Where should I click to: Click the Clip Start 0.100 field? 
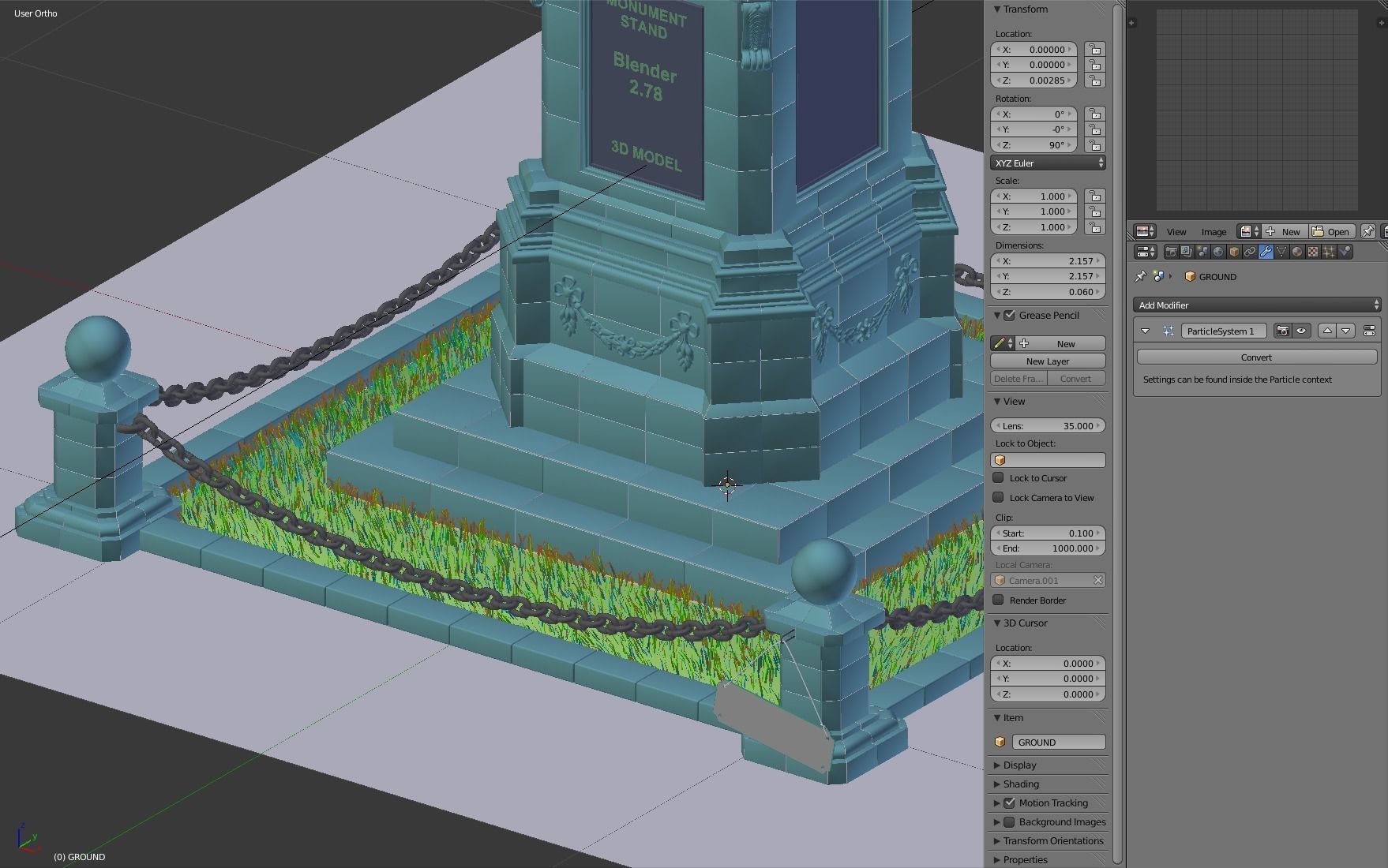click(1048, 533)
